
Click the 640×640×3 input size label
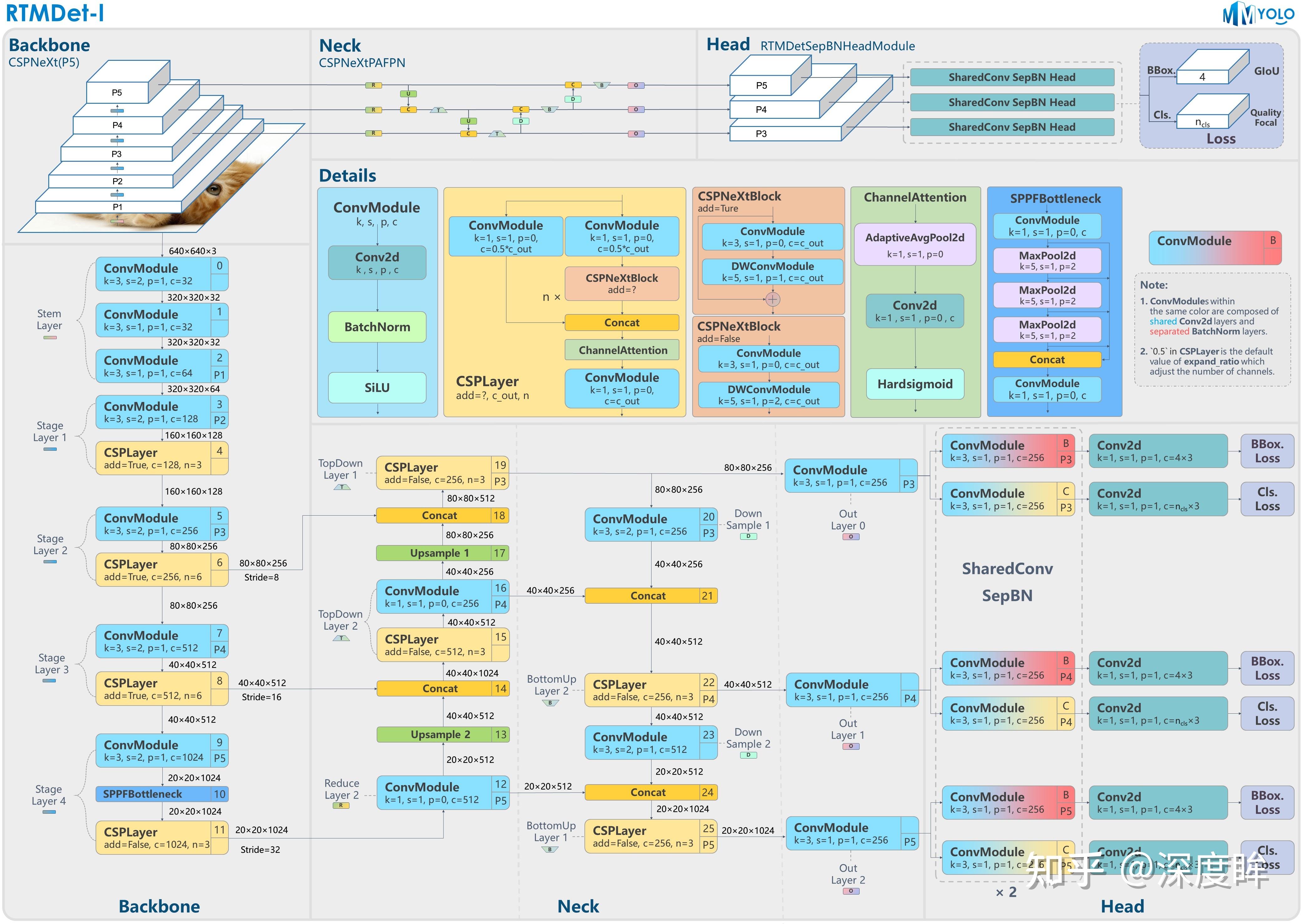192,251
